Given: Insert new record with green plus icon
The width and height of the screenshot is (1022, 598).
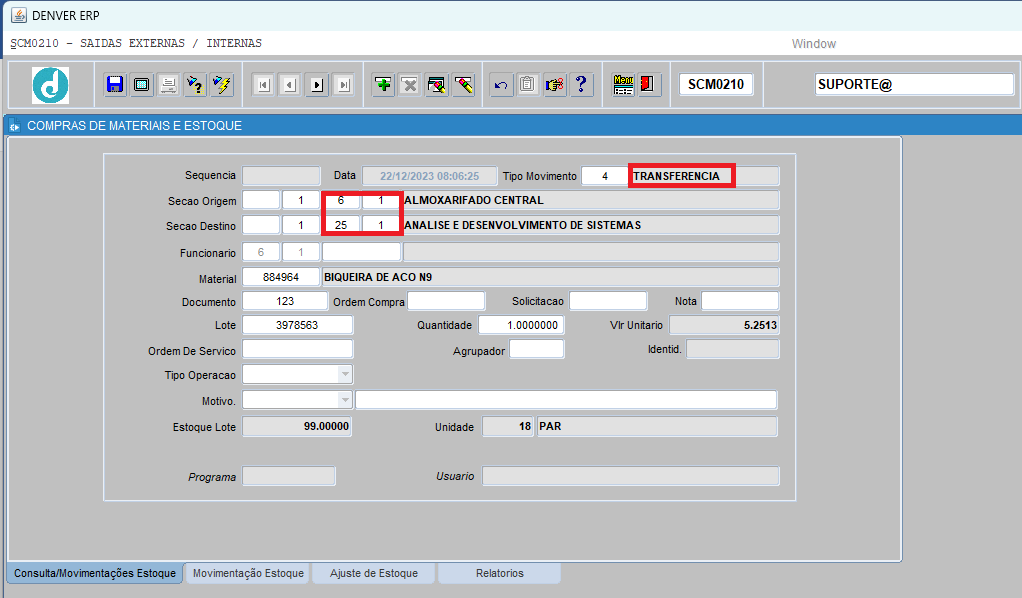Looking at the screenshot, I should 383,85.
